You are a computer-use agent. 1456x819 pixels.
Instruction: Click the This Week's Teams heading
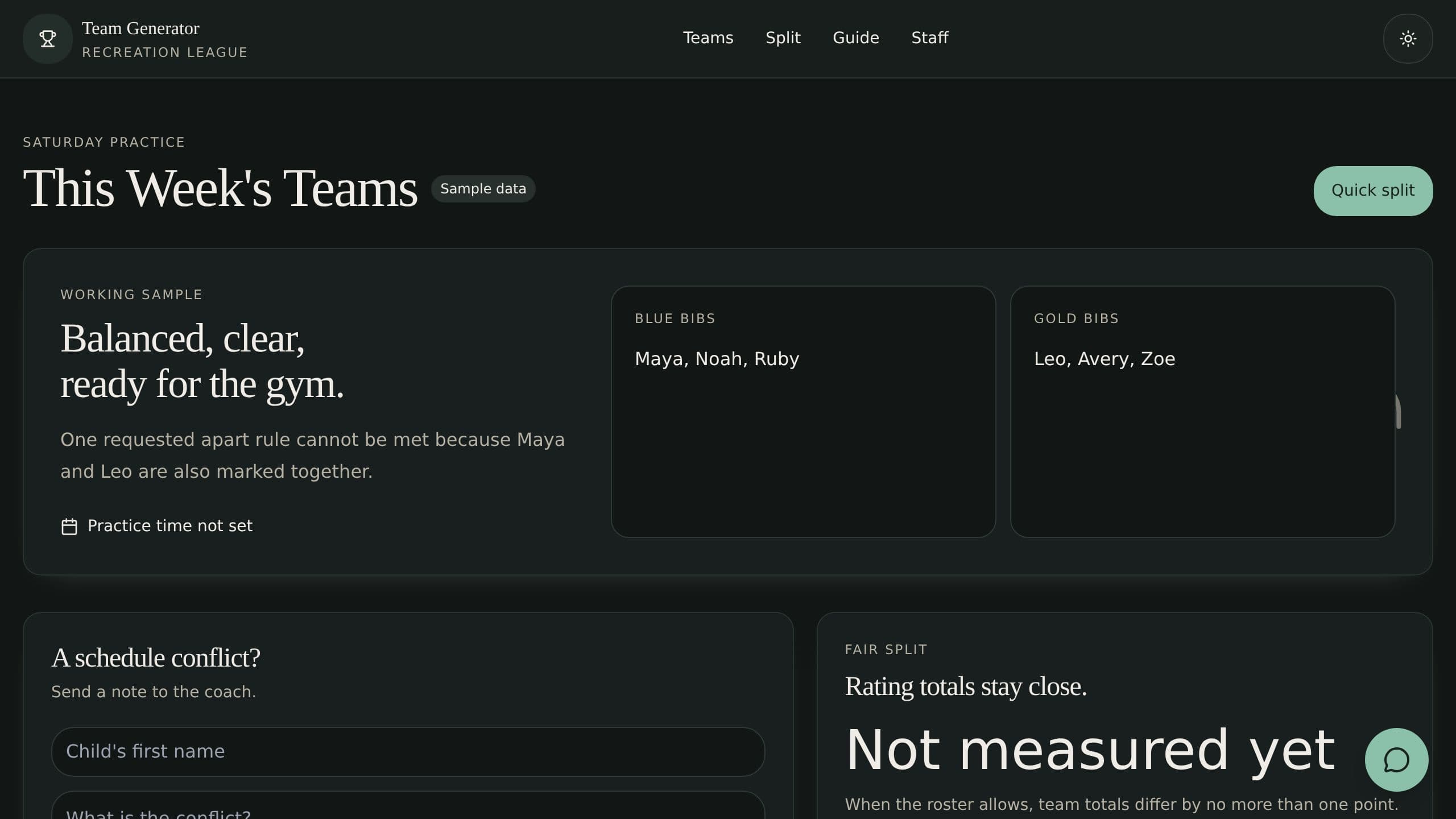220,188
